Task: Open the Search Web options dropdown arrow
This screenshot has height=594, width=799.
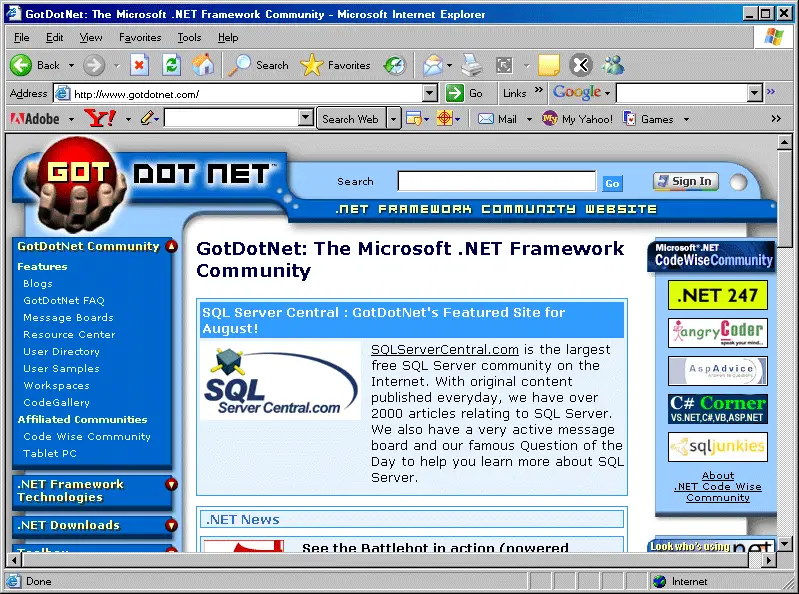Action: pos(393,119)
